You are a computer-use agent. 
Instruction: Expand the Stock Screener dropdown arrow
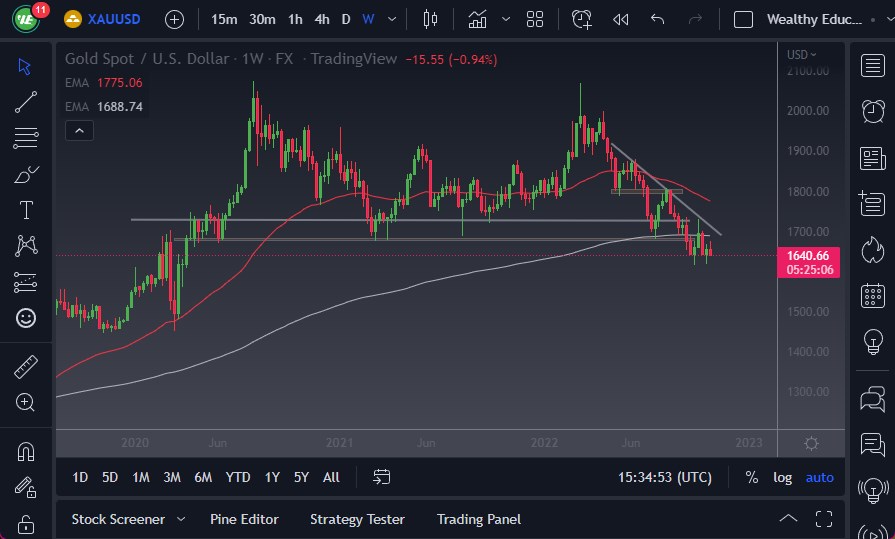click(x=181, y=519)
